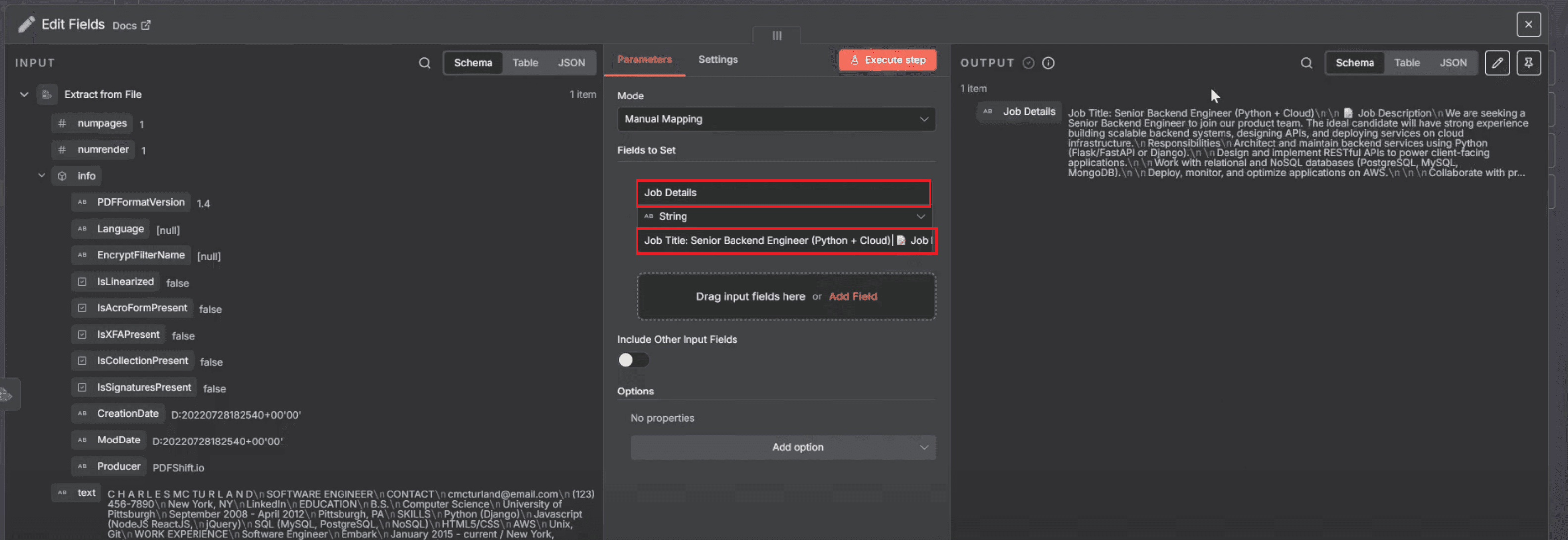Screen dimensions: 1568x540
Task: Click the output success checkmark icon
Action: pos(1028,63)
